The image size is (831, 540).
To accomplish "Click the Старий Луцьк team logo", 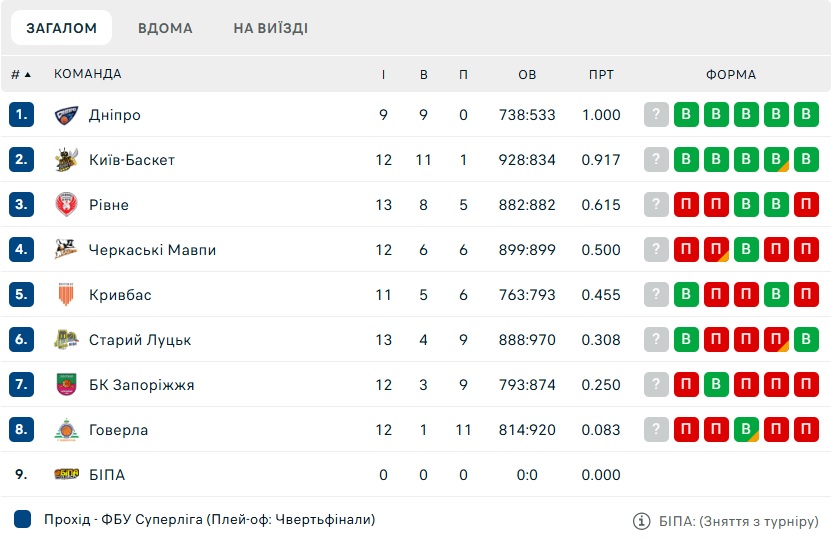I will click(x=66, y=340).
